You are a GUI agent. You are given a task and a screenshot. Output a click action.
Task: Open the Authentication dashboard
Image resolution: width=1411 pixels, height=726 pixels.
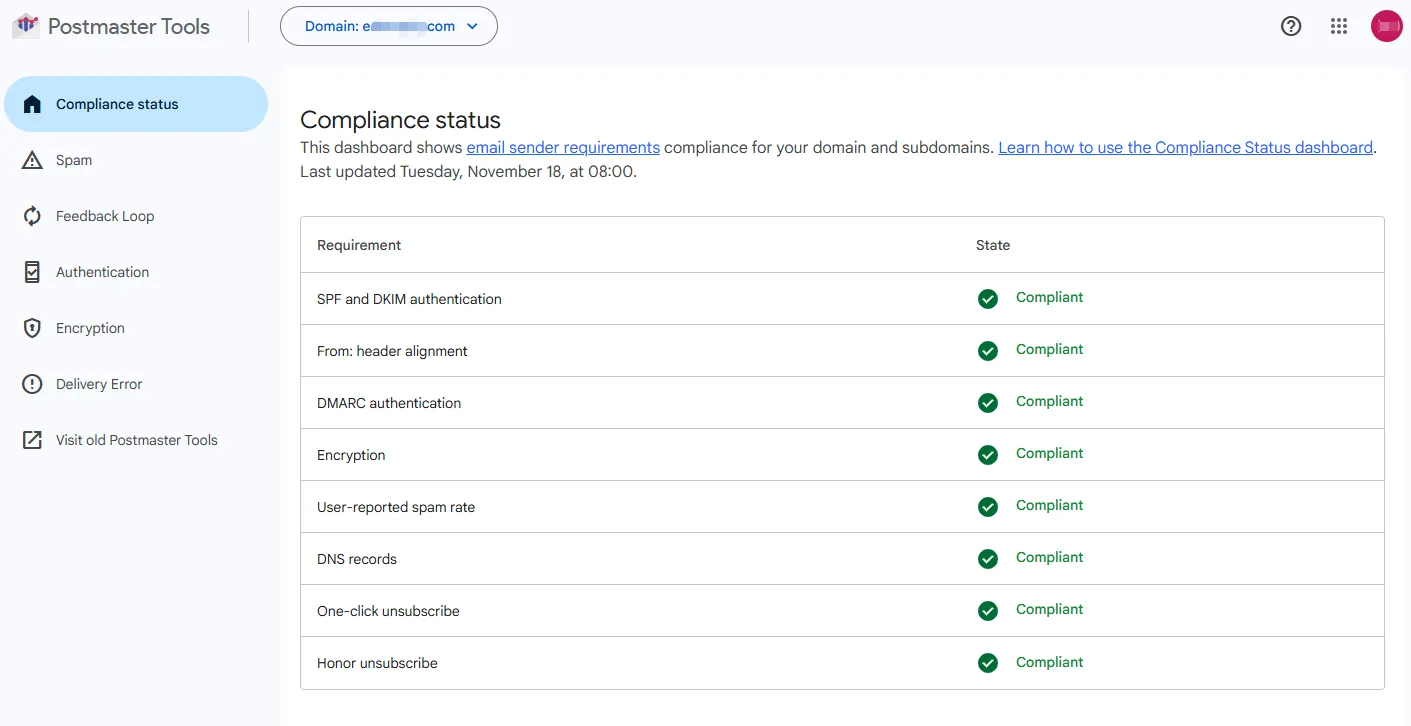101,271
